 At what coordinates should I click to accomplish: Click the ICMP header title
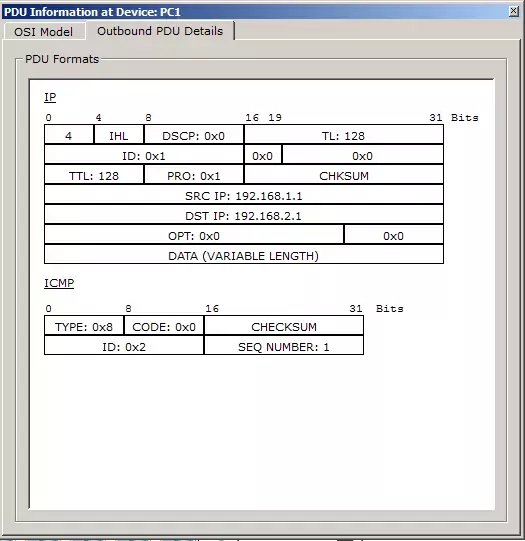(x=59, y=283)
